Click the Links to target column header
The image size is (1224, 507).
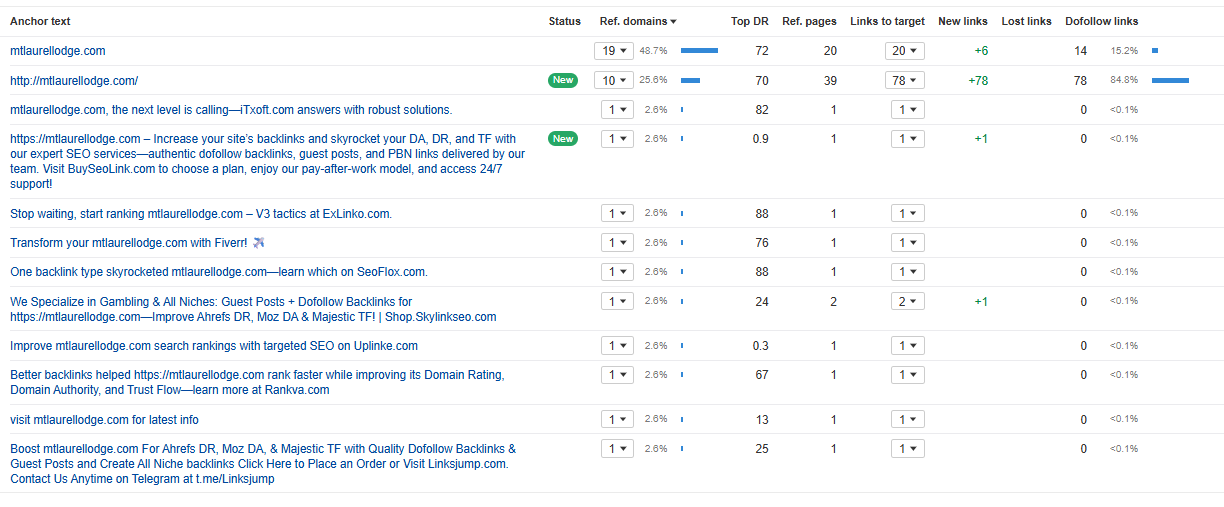coord(887,21)
